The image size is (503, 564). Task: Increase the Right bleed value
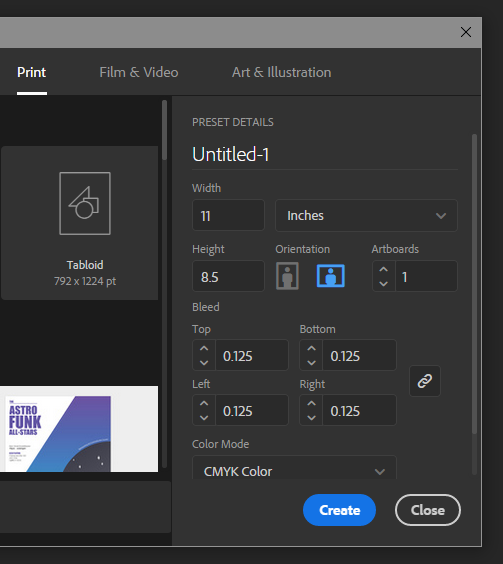point(311,403)
